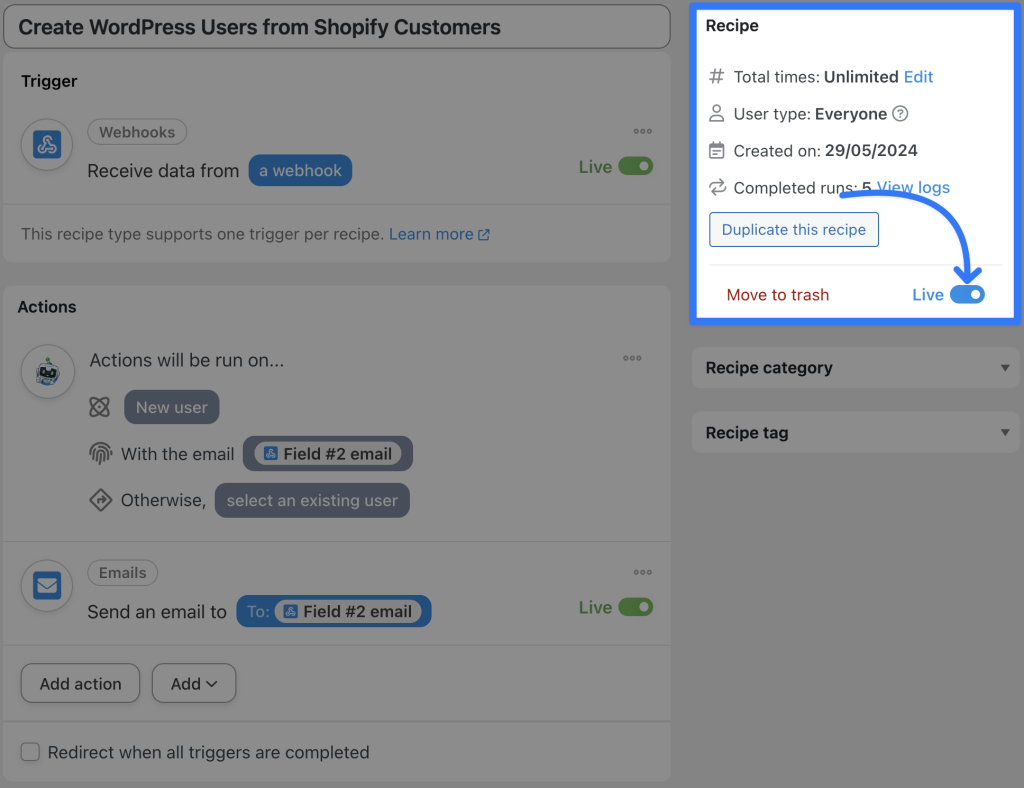Open the email action's three-dot menu
This screenshot has height=788, width=1024.
632,571
